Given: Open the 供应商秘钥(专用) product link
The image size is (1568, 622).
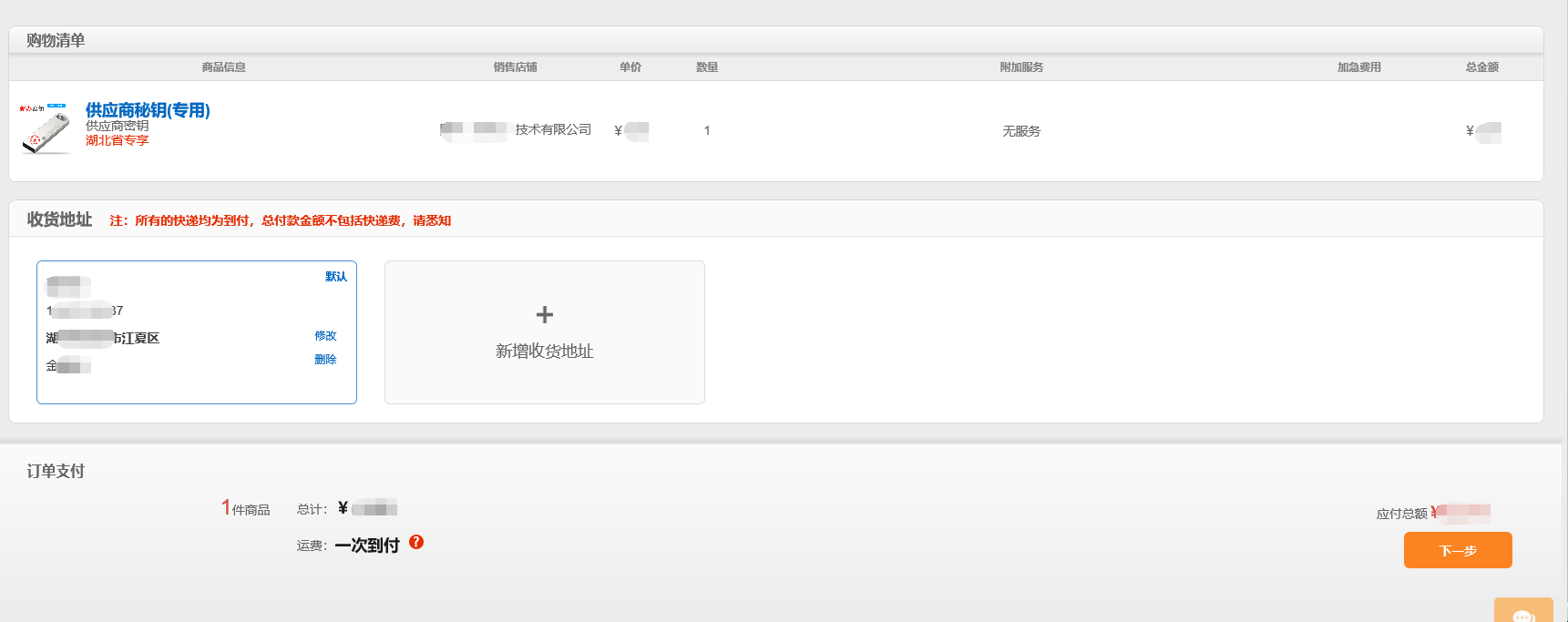Looking at the screenshot, I should click(148, 110).
